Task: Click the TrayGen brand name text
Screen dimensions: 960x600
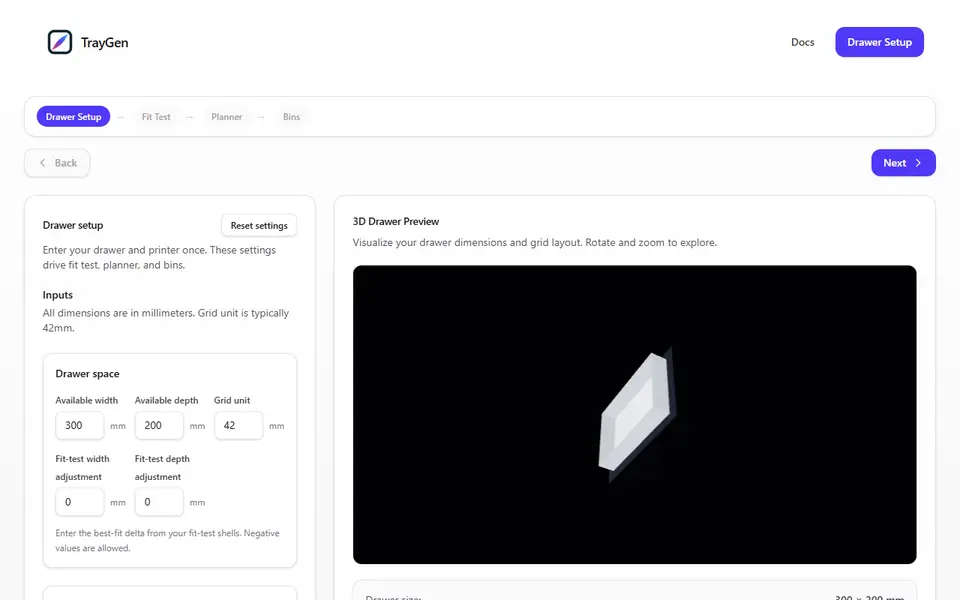Action: coord(105,43)
